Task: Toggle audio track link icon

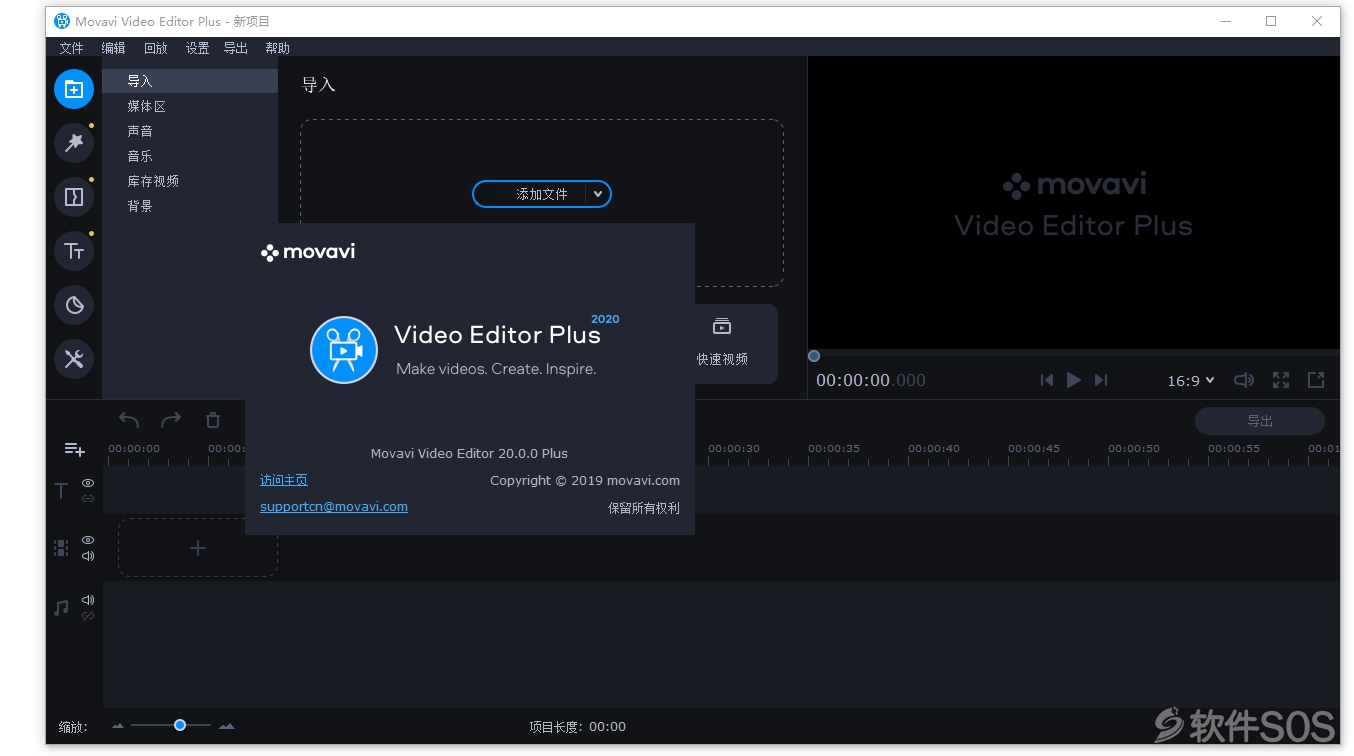Action: tap(88, 616)
